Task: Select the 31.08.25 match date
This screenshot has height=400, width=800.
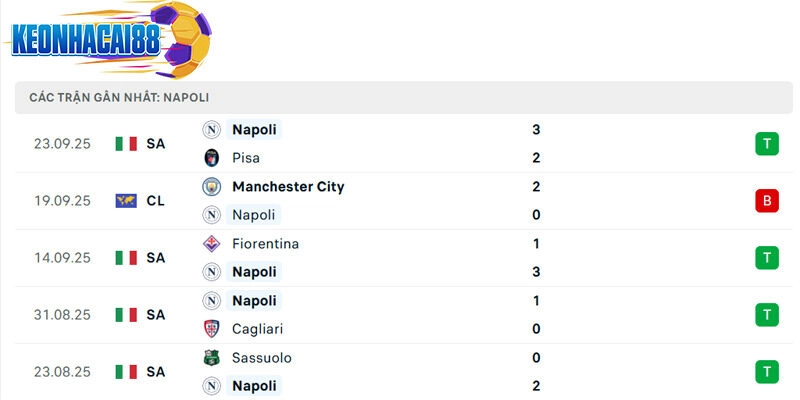Action: click(x=60, y=315)
